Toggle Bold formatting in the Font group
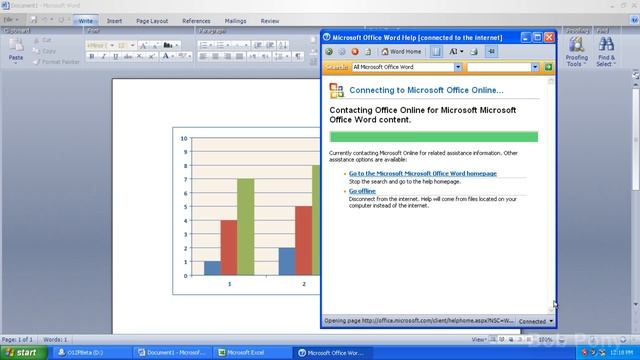This screenshot has width=640, height=360. 91,56
